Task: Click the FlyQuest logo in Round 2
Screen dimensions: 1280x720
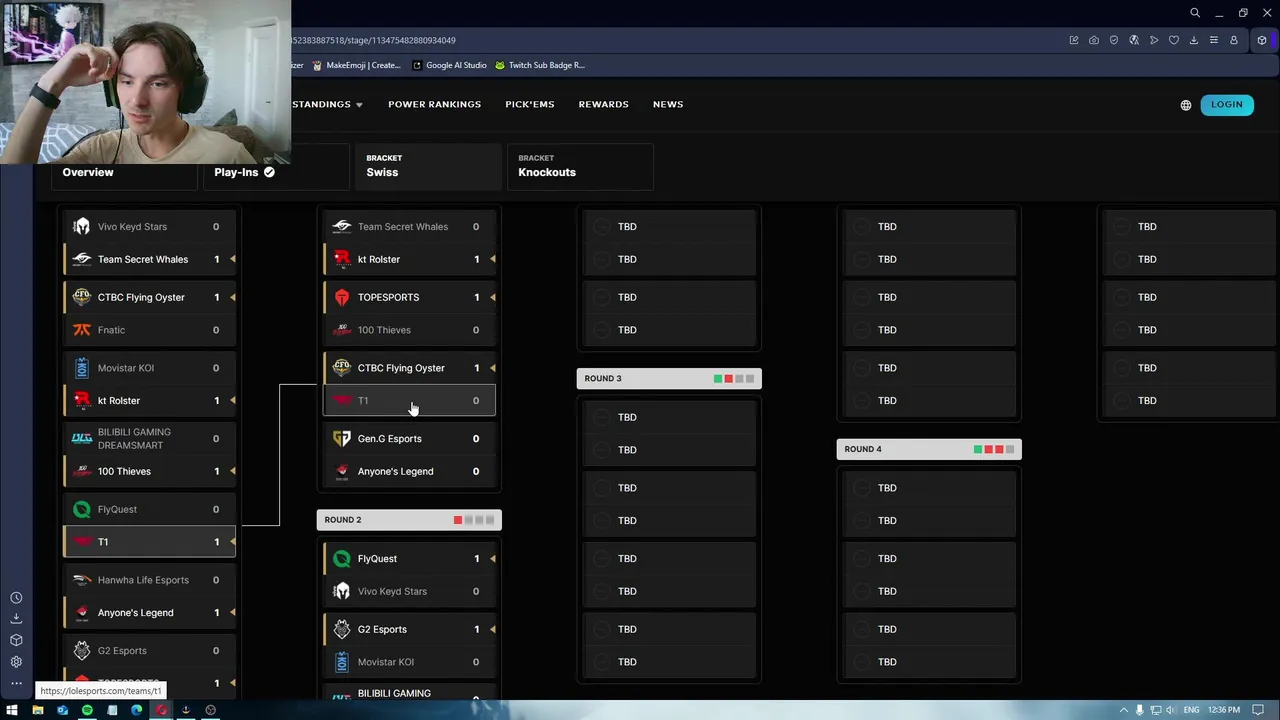Action: (342, 559)
